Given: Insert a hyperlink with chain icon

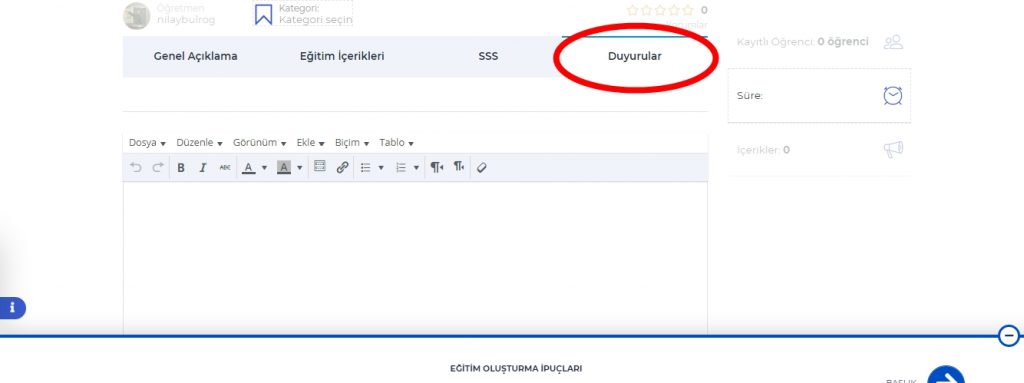Looking at the screenshot, I should pyautogui.click(x=342, y=167).
